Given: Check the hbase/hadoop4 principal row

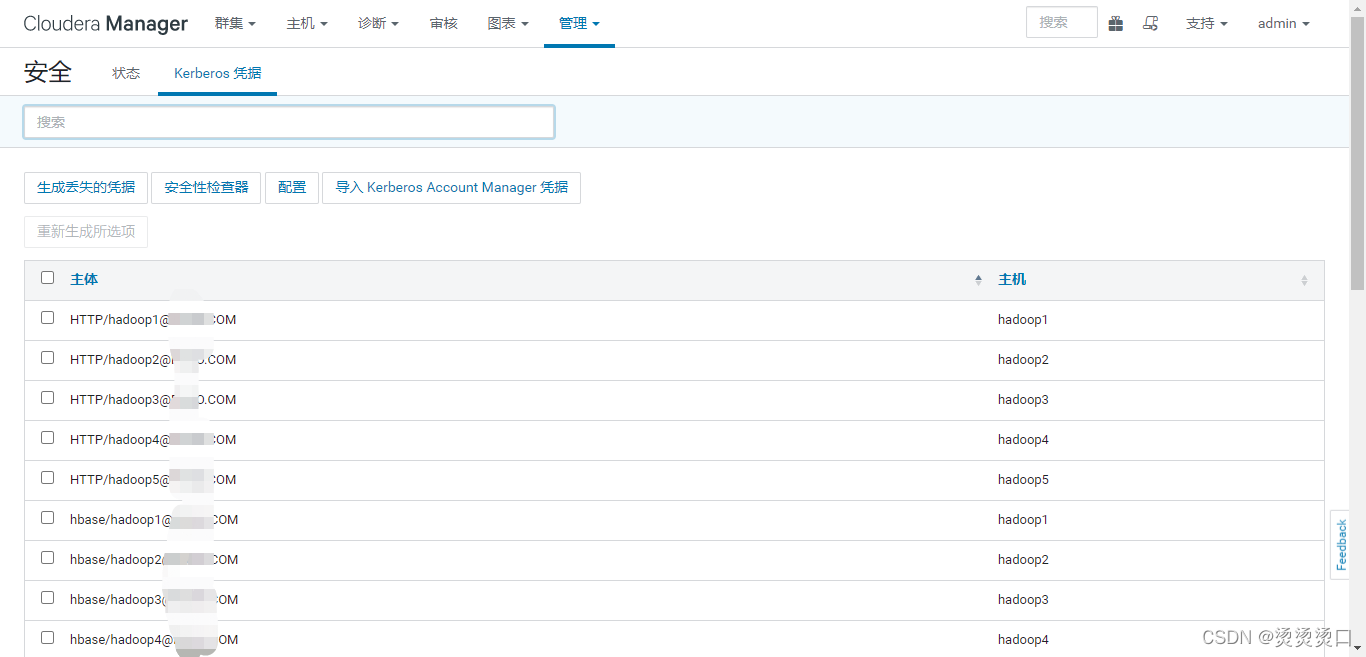Looking at the screenshot, I should coord(48,638).
